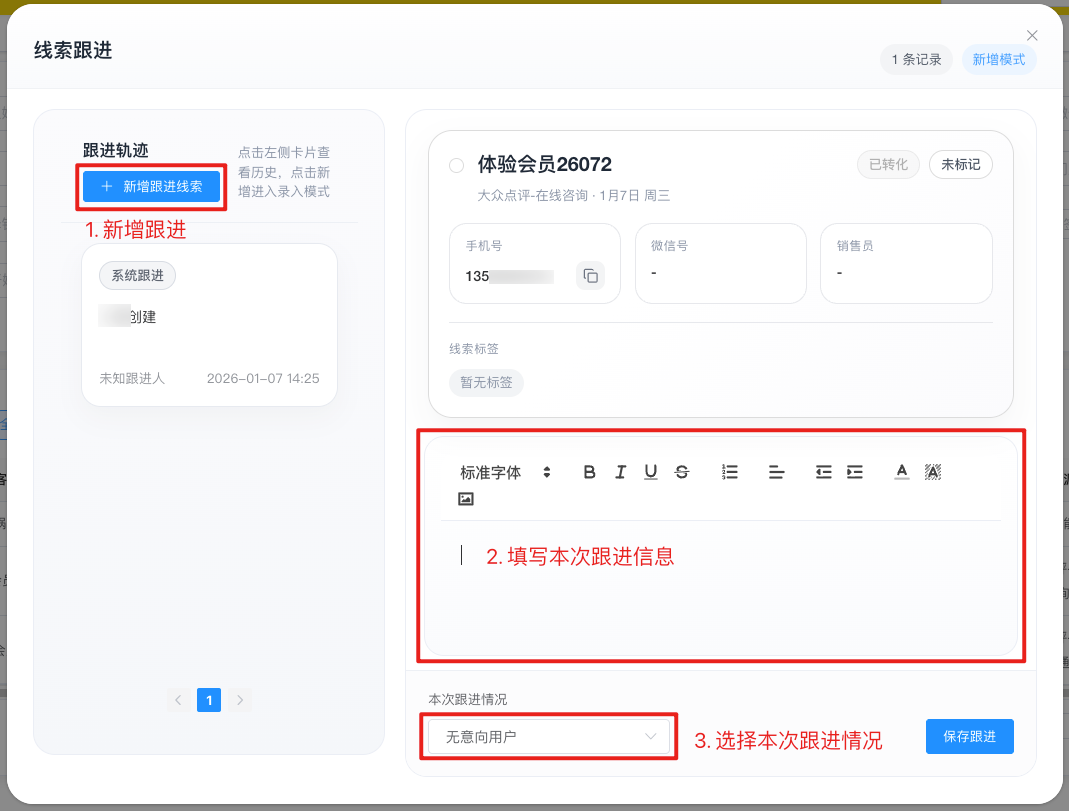Go to next page of follow-up history

[x=240, y=700]
